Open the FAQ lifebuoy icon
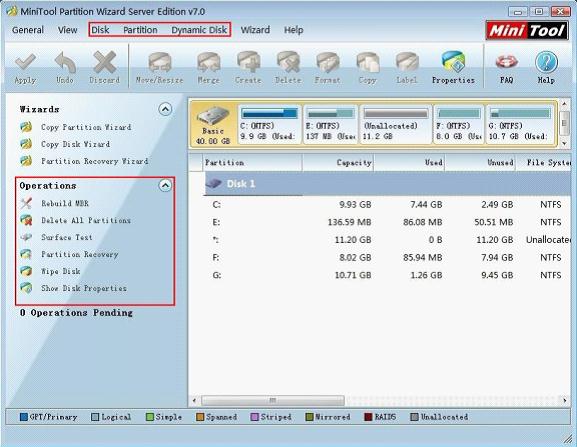 tap(507, 62)
